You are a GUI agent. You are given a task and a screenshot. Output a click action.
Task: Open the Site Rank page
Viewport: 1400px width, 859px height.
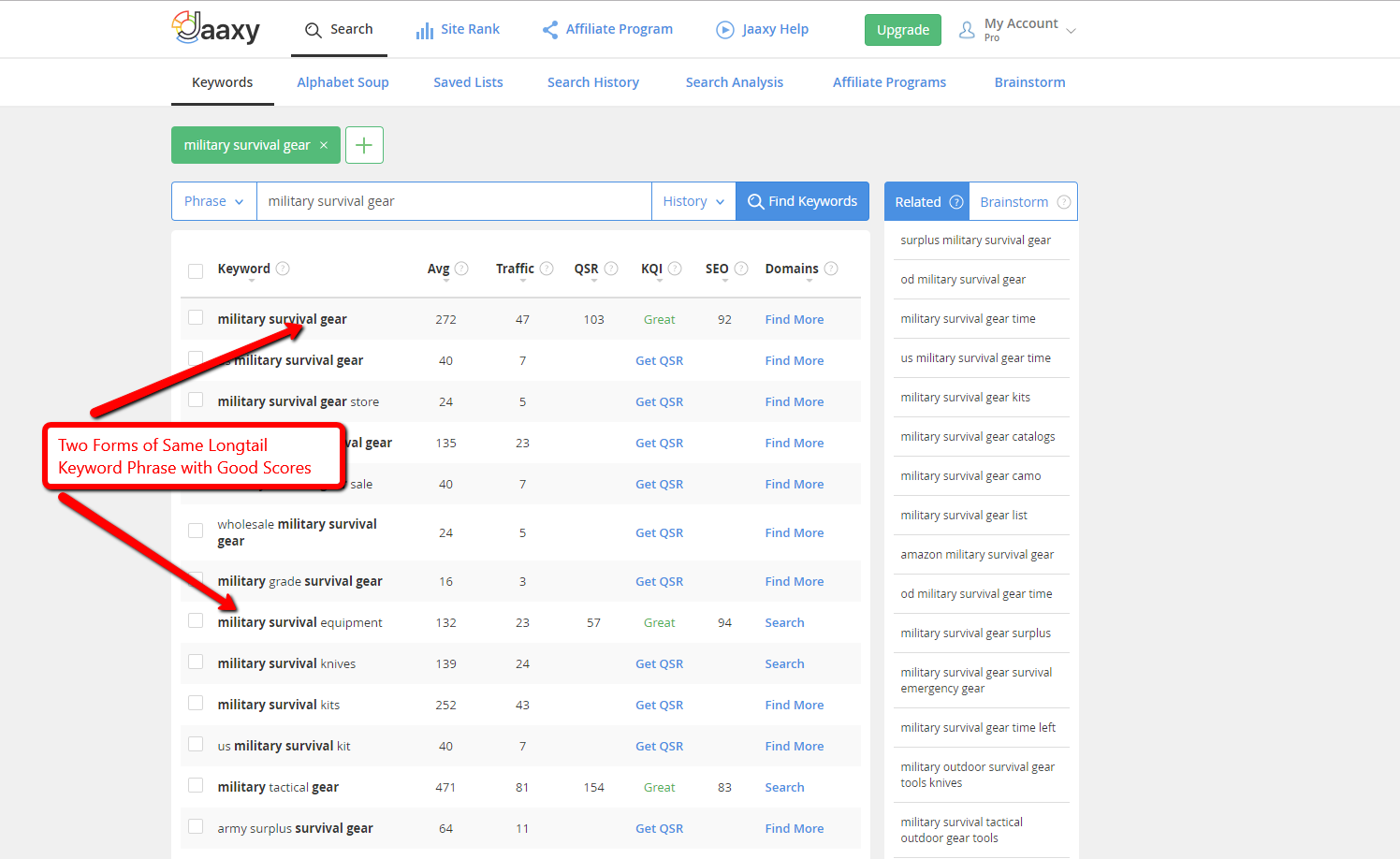pos(458,29)
